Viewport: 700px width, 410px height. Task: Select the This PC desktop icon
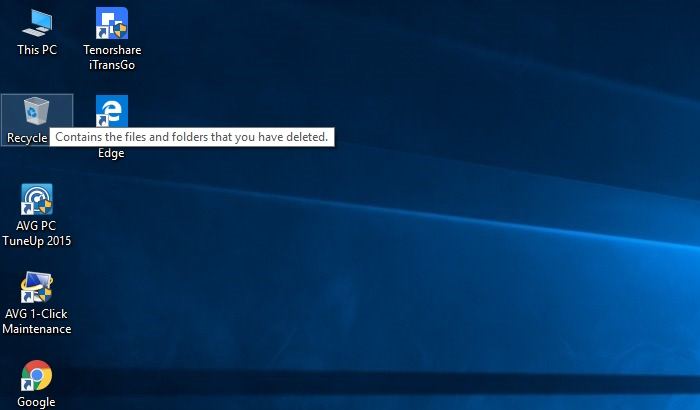(x=37, y=23)
